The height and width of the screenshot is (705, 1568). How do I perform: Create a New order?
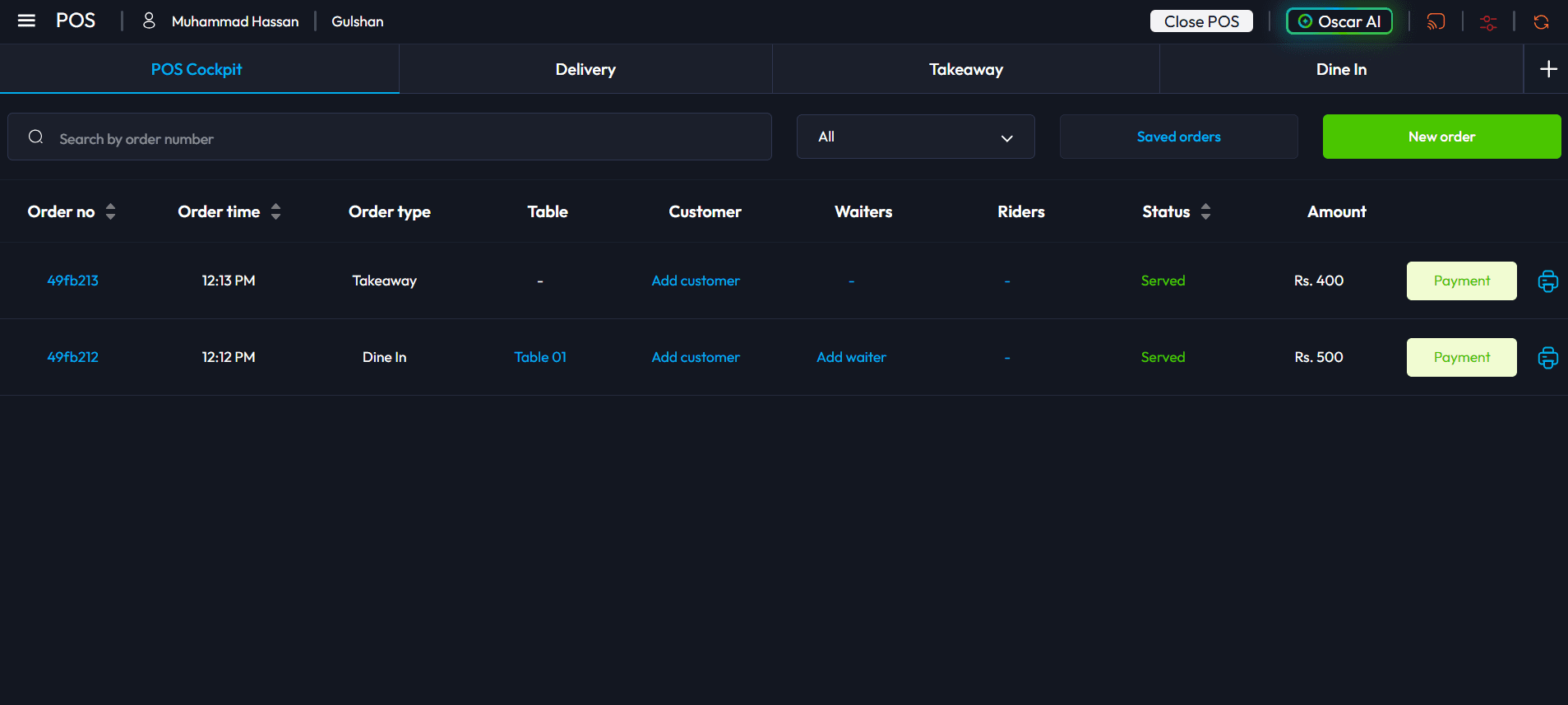[1441, 137]
